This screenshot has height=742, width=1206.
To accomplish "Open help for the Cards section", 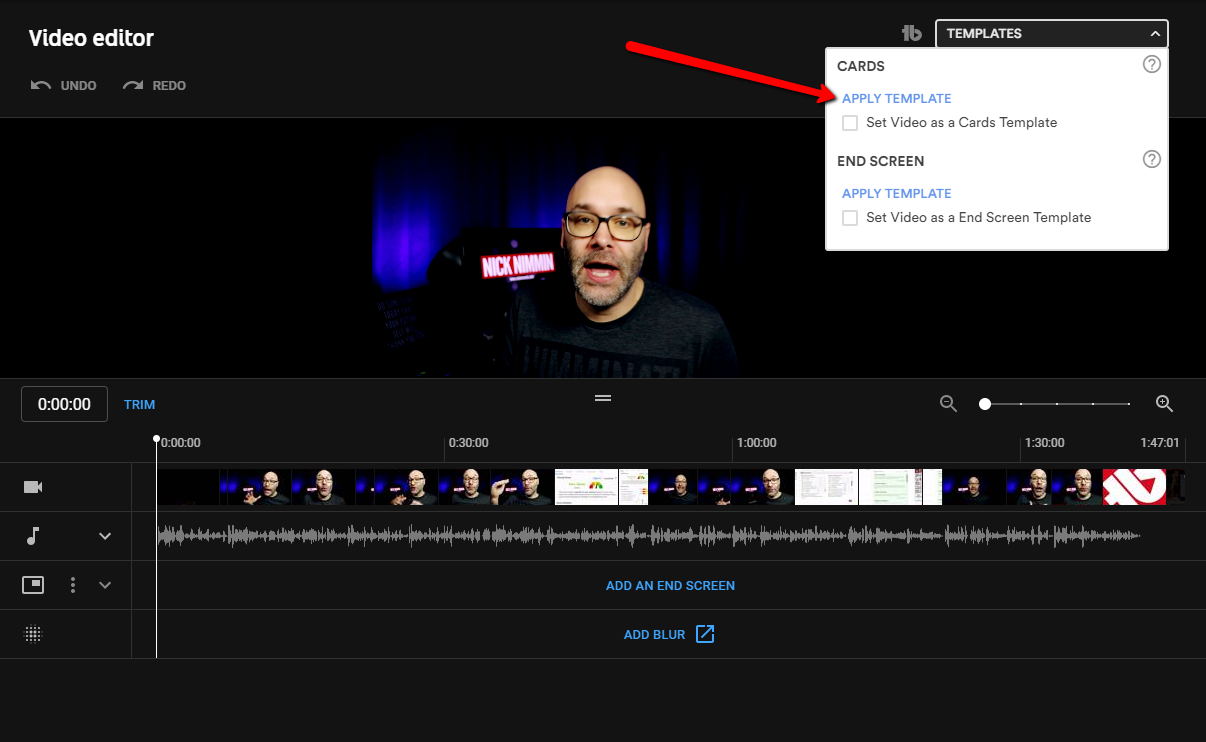I will click(1152, 65).
